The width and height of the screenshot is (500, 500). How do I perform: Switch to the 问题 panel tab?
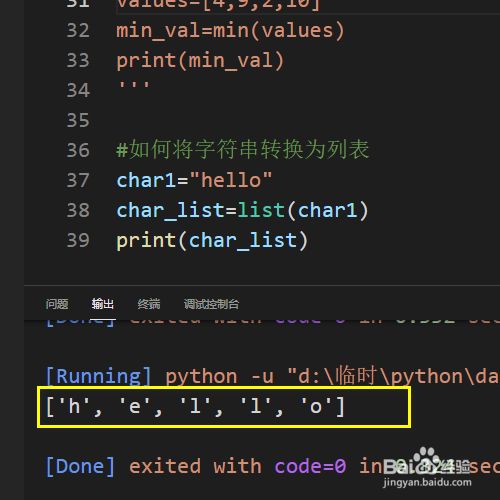pyautogui.click(x=57, y=304)
